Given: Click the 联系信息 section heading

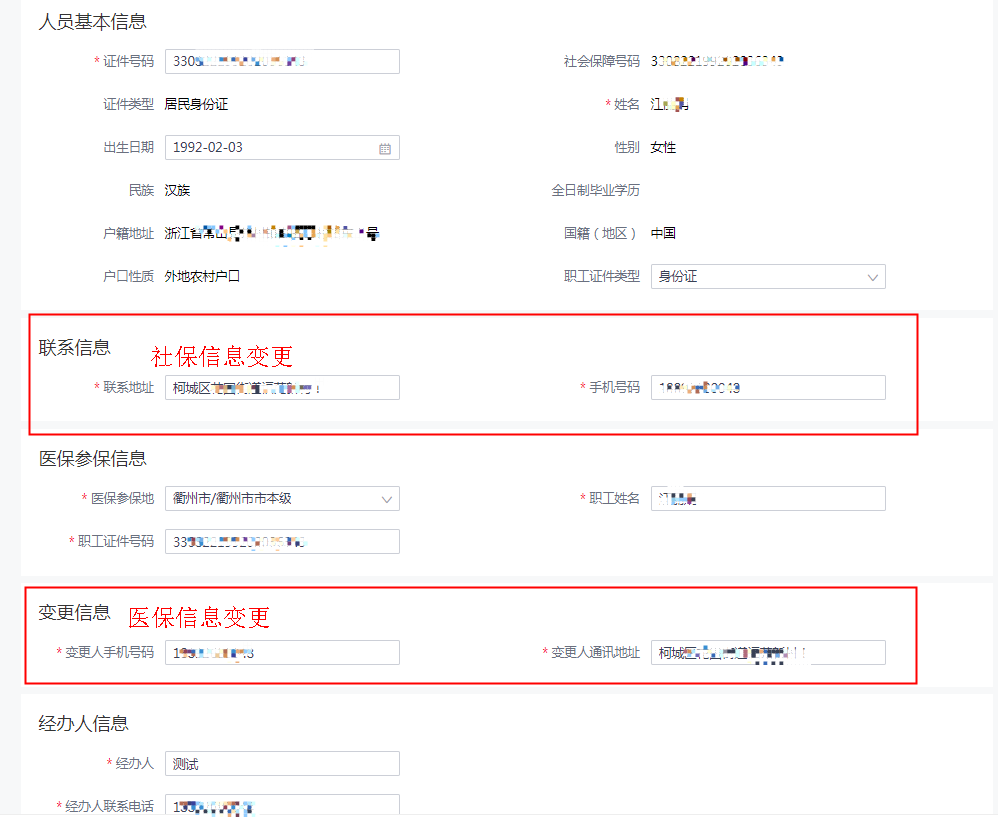Looking at the screenshot, I should pos(75,348).
